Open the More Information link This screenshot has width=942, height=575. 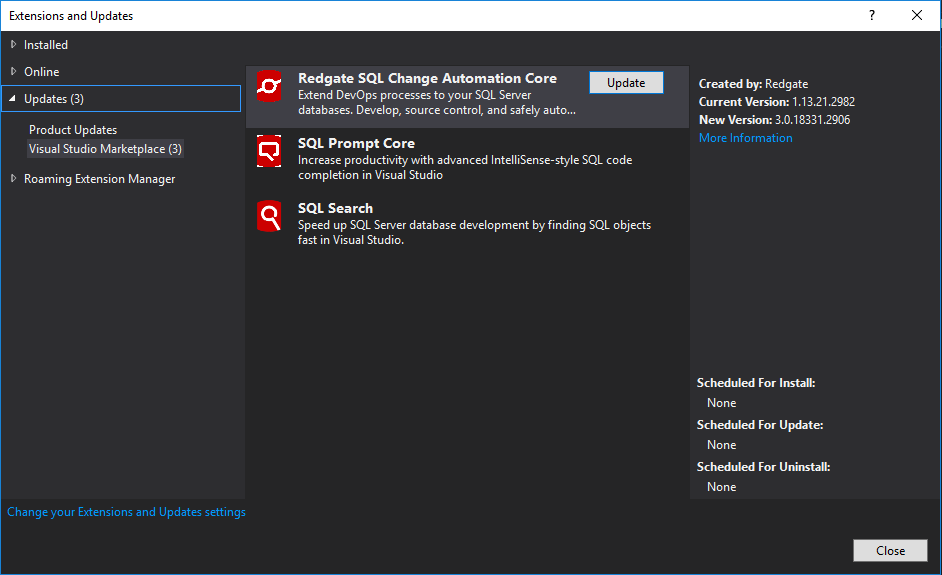[745, 138]
